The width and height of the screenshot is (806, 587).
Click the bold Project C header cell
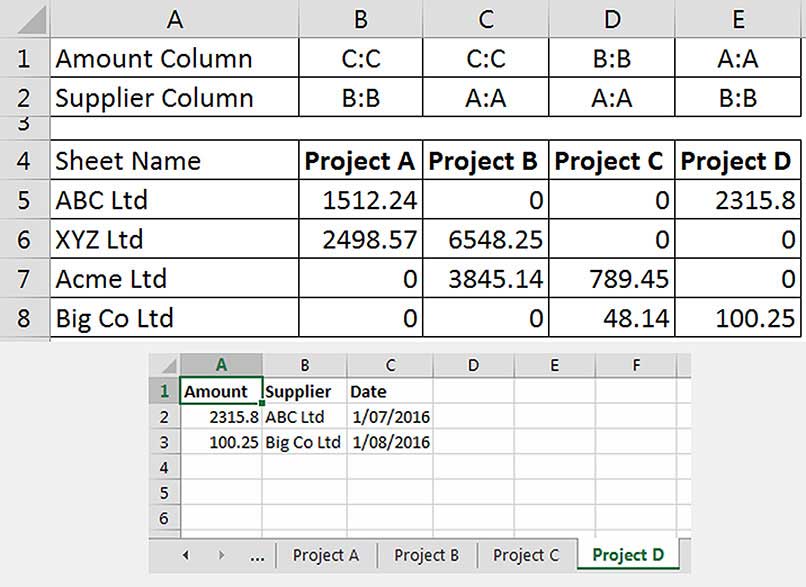click(x=611, y=161)
